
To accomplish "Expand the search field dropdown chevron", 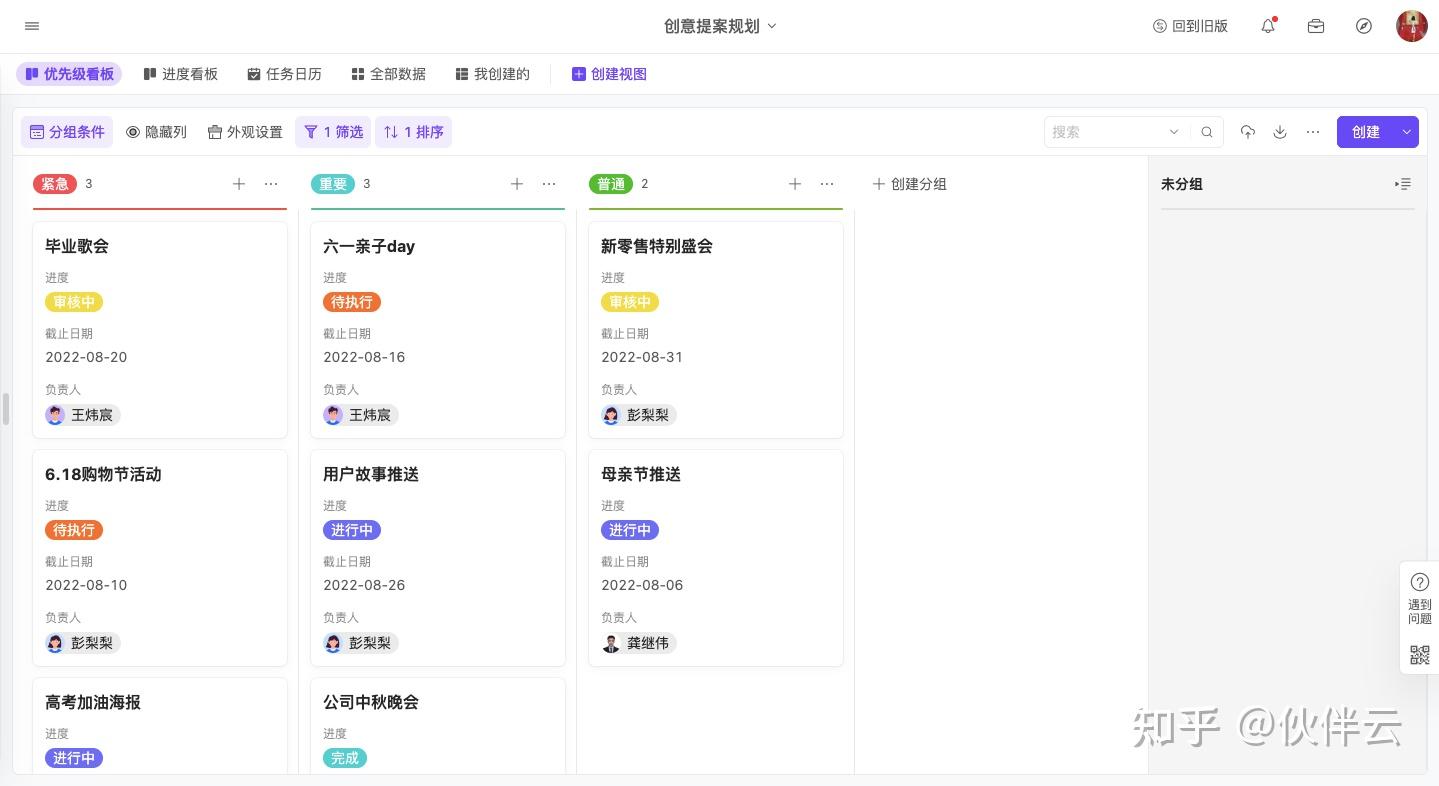I will coord(1174,132).
